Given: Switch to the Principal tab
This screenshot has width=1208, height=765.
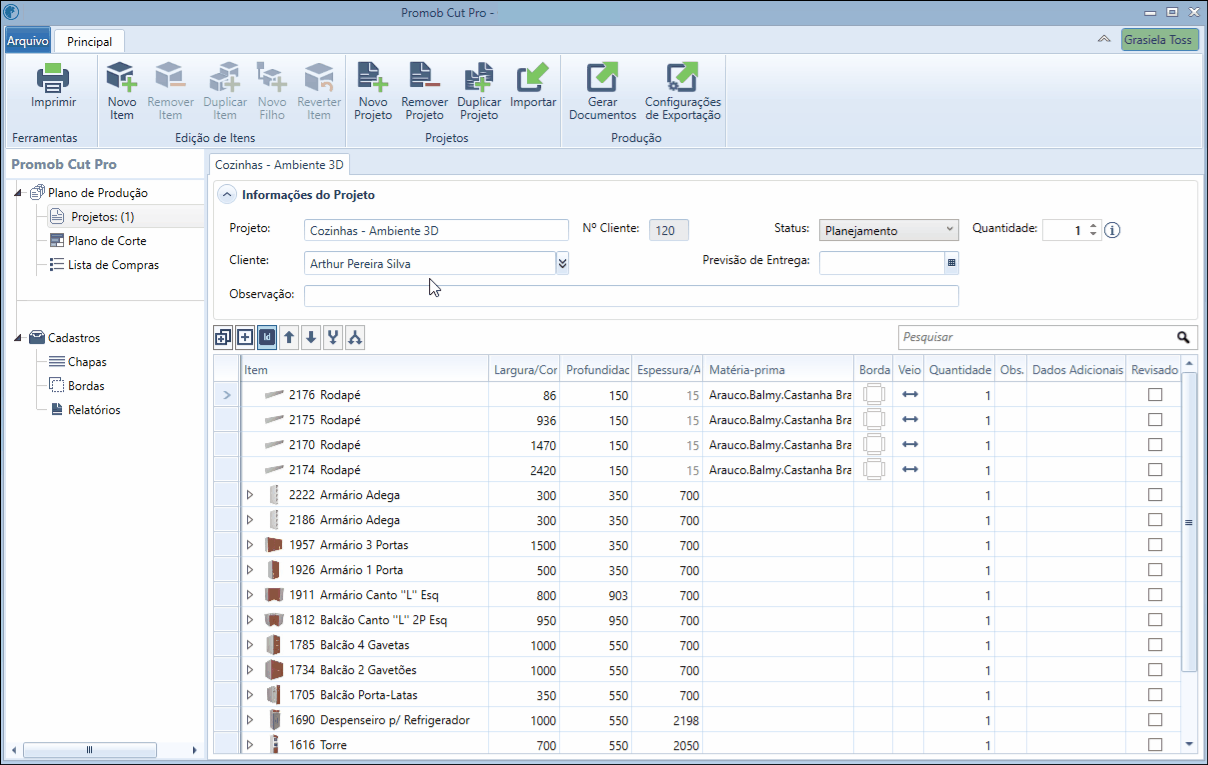Looking at the screenshot, I should tap(89, 42).
